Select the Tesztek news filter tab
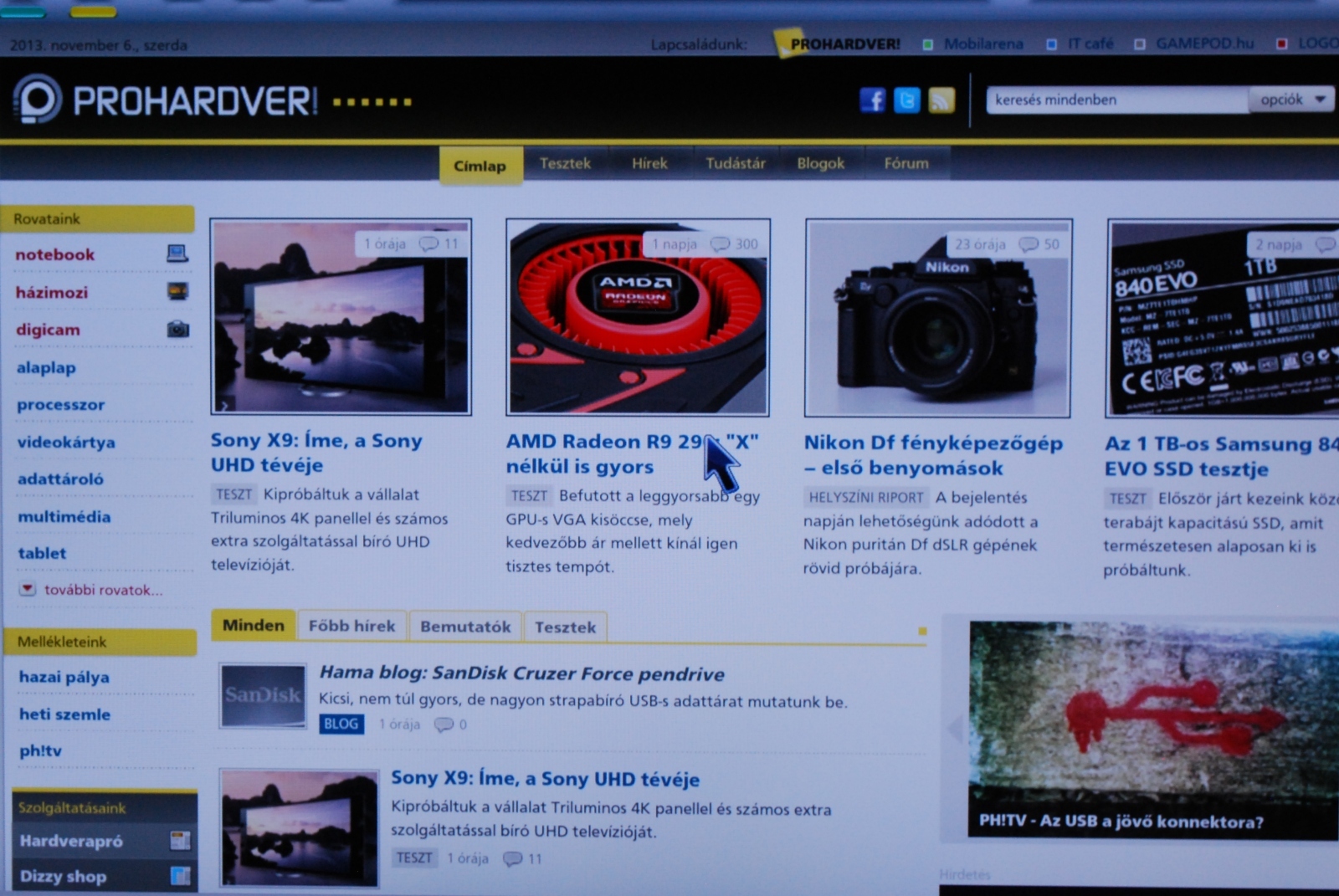1339x896 pixels. [566, 627]
